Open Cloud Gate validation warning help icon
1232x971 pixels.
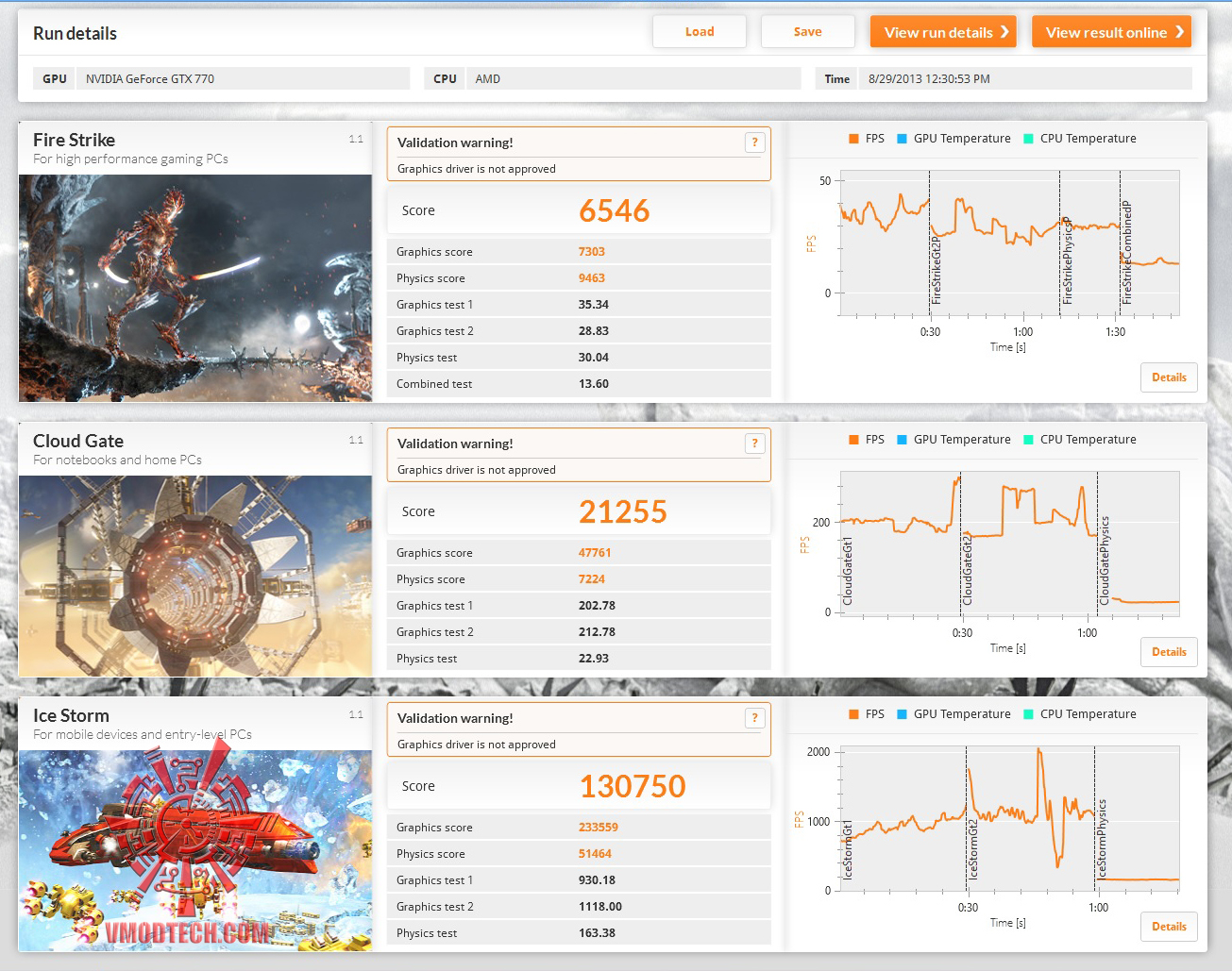pyautogui.click(x=754, y=444)
